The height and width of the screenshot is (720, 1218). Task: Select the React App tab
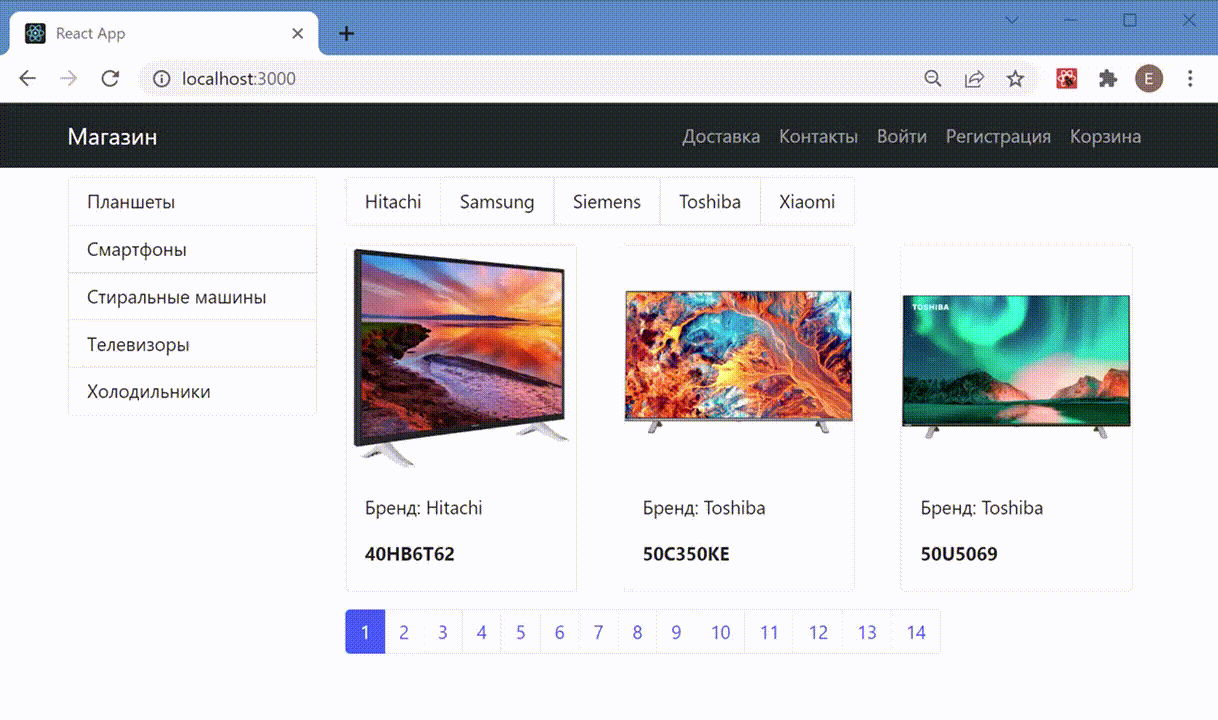[x=164, y=33]
